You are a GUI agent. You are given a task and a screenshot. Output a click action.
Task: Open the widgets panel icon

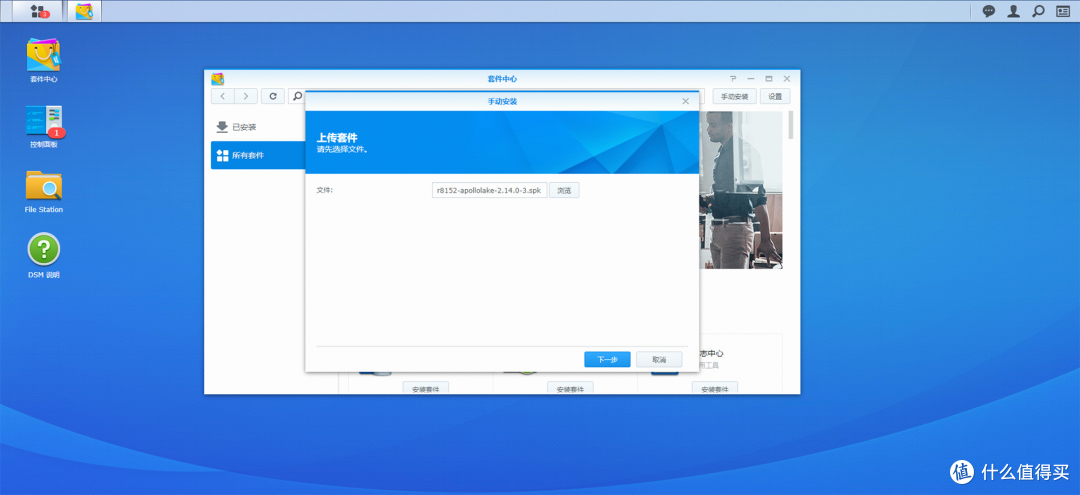1063,11
